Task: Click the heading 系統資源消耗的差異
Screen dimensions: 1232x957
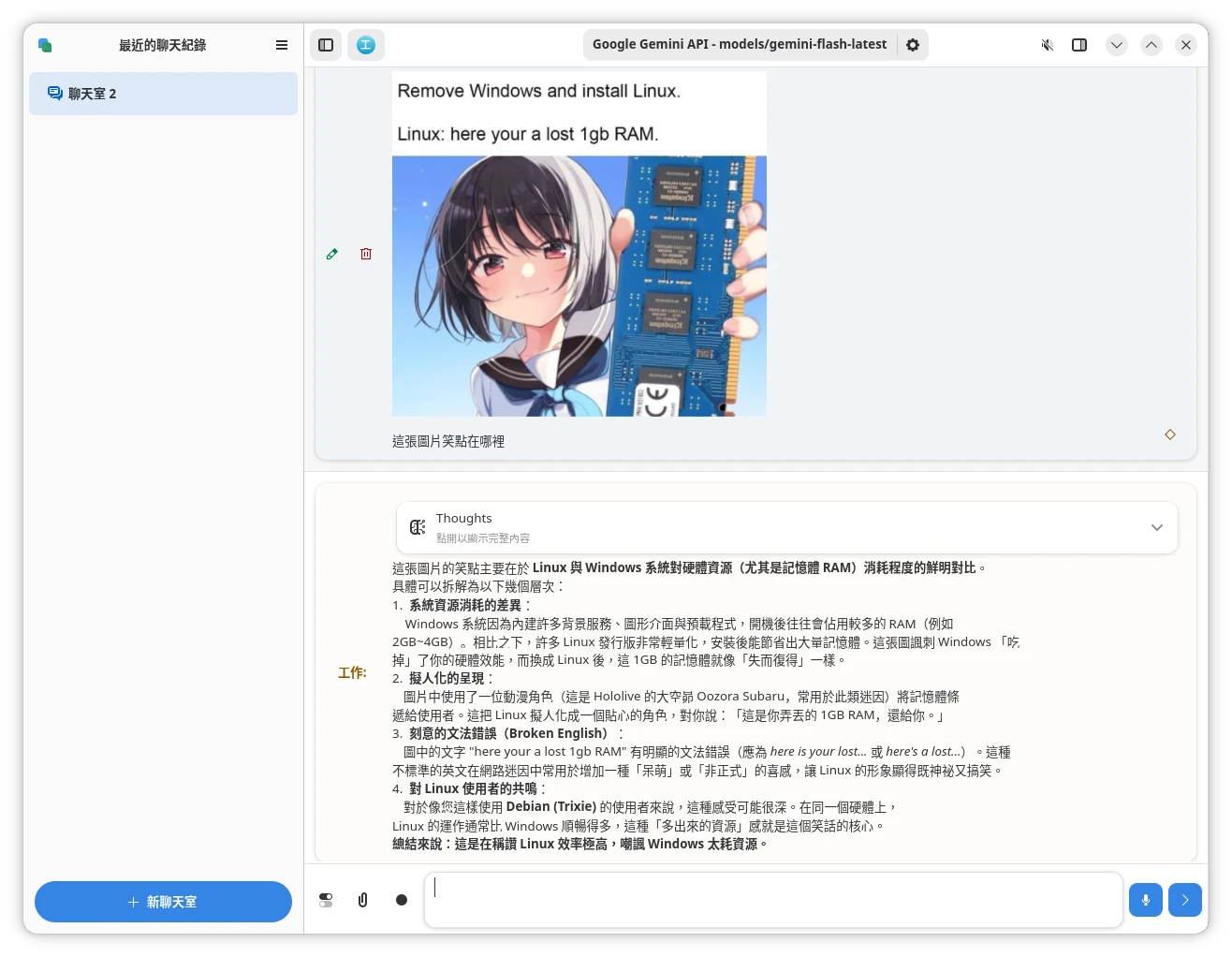Action: tap(465, 605)
